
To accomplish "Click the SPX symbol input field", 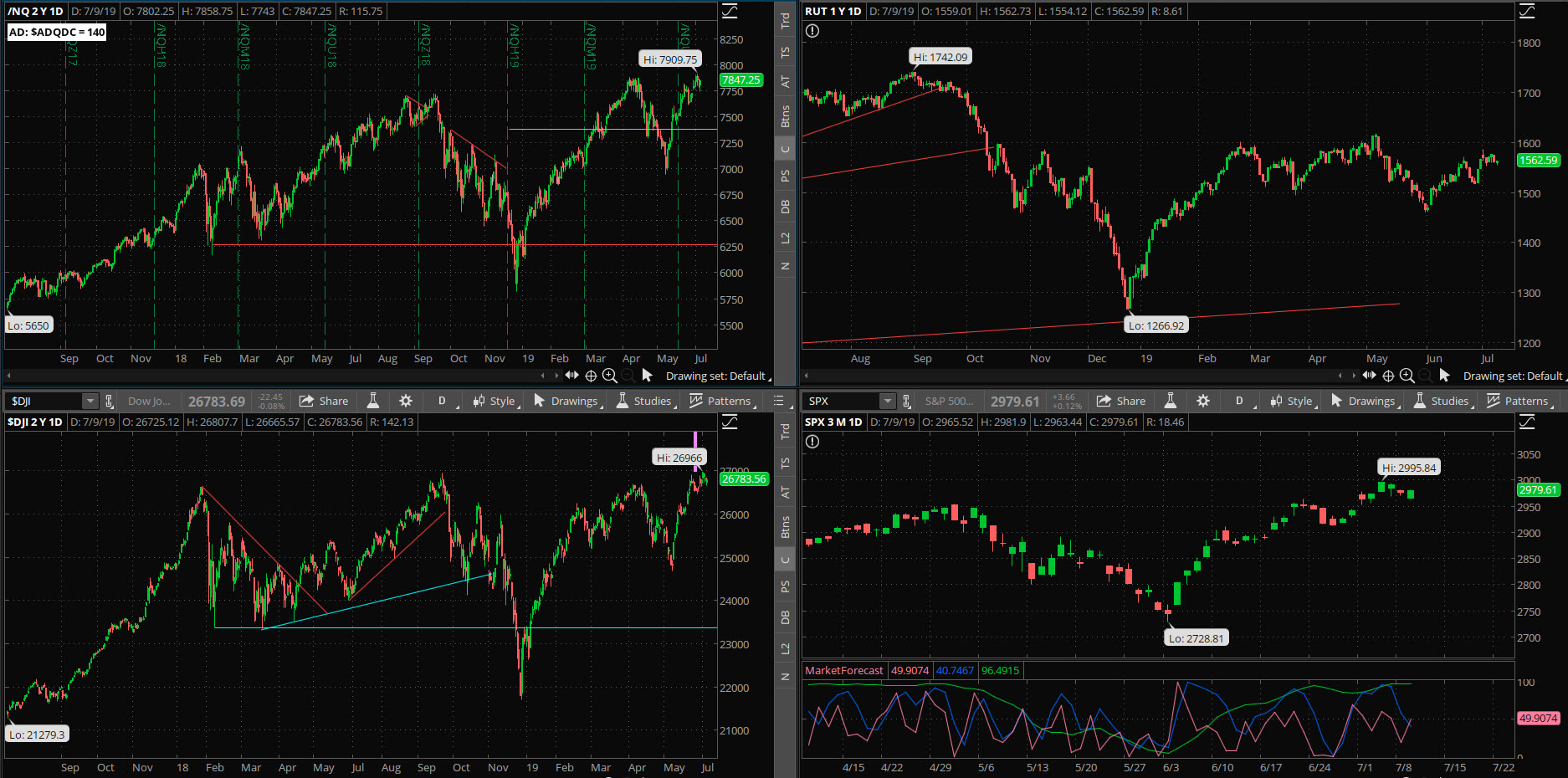I will (x=842, y=401).
